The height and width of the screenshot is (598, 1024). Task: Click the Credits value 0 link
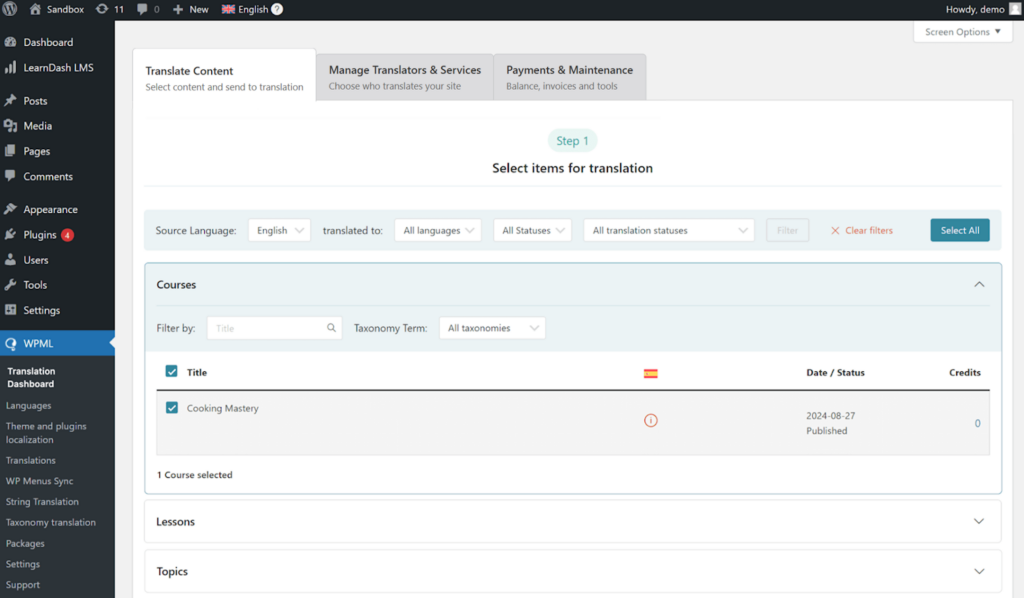pos(978,423)
